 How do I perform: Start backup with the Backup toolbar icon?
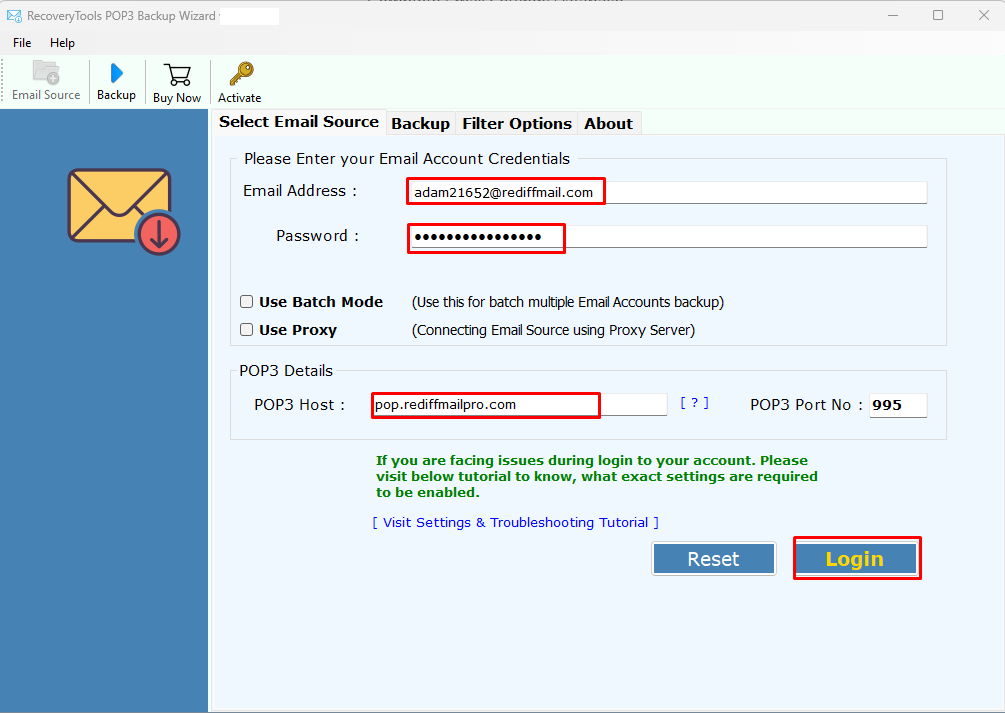pyautogui.click(x=116, y=81)
